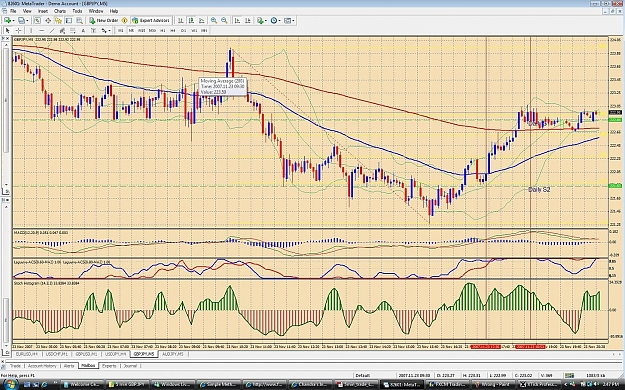
Task: Expand the Templates dropdown arrow
Action: pyautogui.click(x=293, y=20)
